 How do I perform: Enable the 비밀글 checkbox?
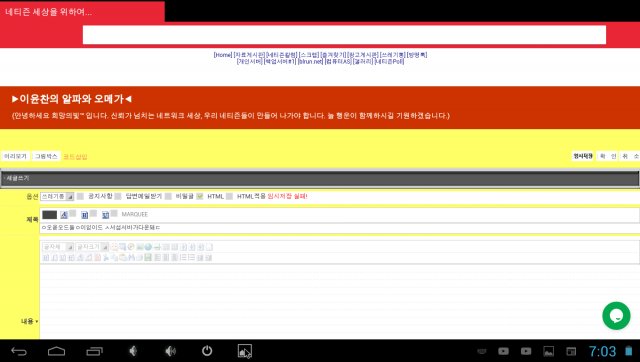(168, 196)
